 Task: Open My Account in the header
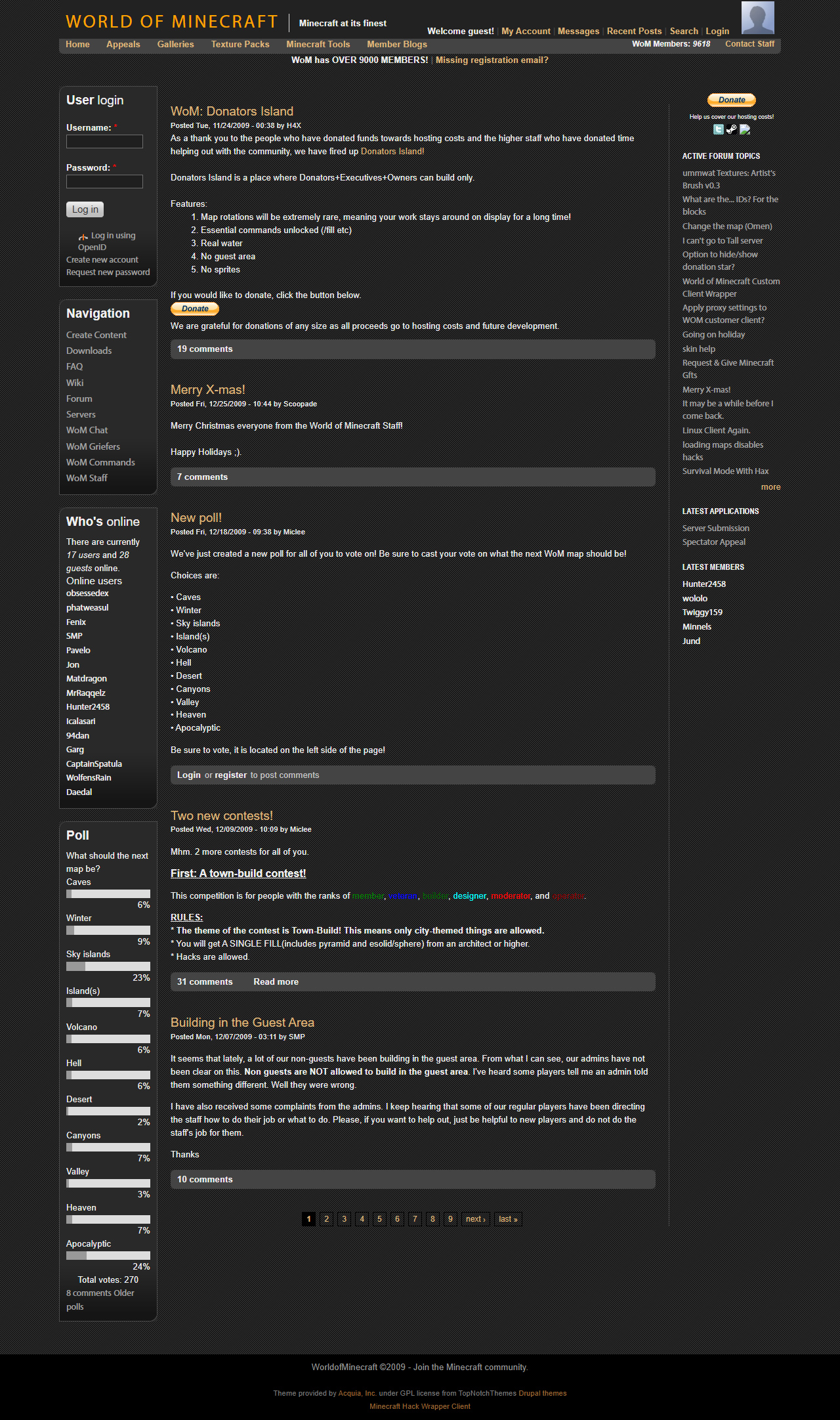[x=526, y=31]
